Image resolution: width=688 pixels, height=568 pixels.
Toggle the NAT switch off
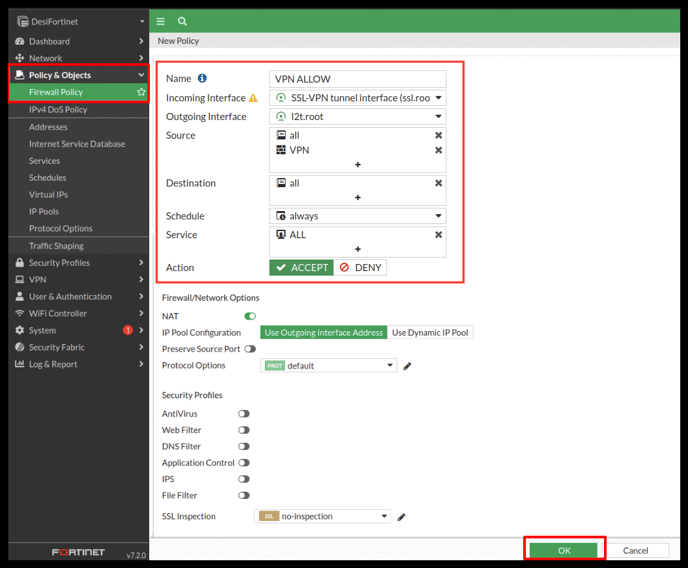250,316
